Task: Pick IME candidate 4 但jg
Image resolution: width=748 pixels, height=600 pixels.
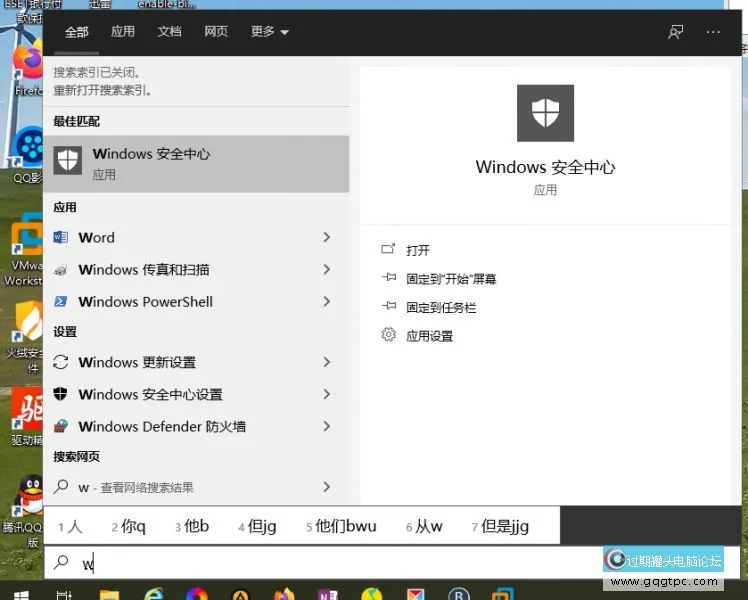Action: (x=257, y=527)
